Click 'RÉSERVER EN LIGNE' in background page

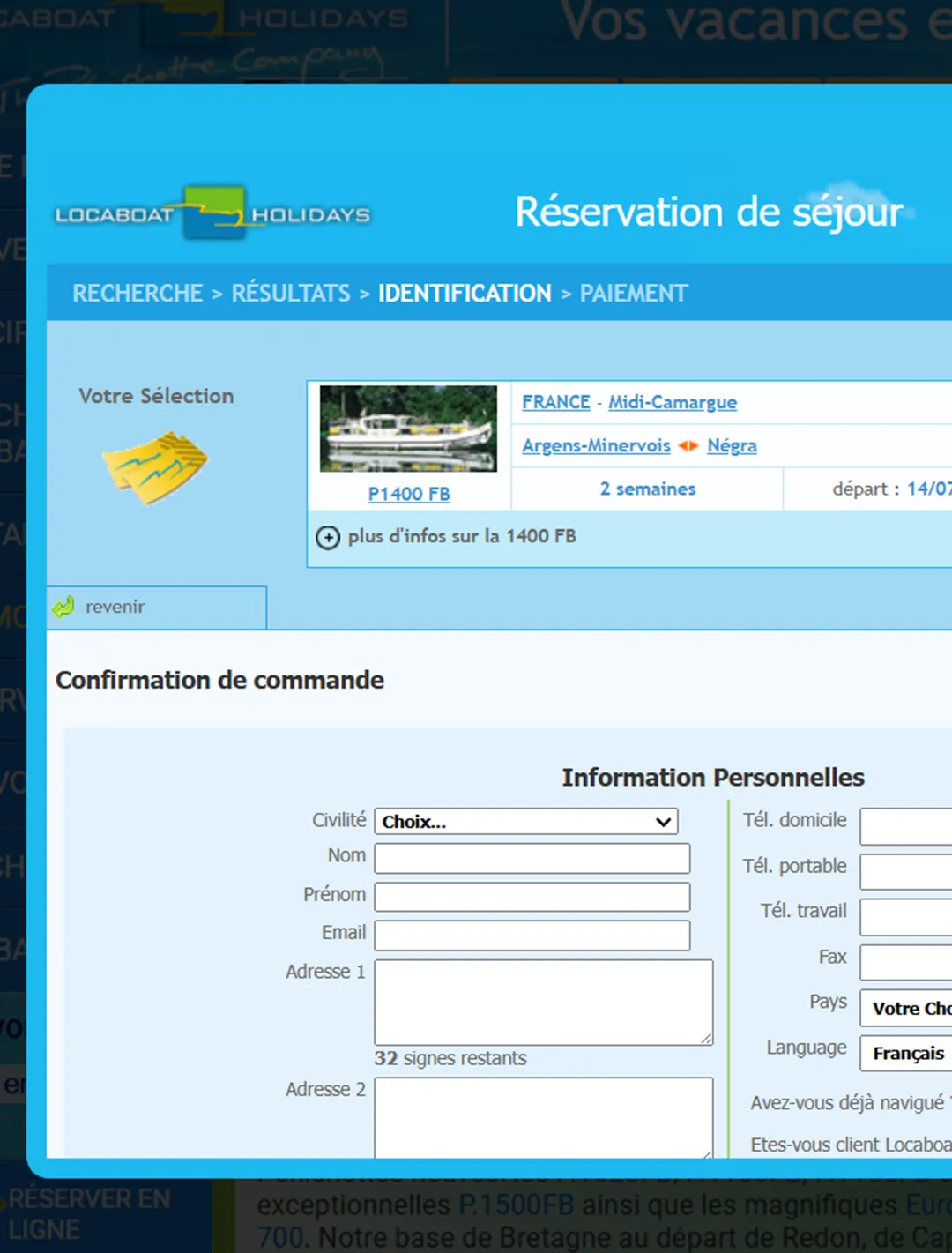(x=88, y=1214)
